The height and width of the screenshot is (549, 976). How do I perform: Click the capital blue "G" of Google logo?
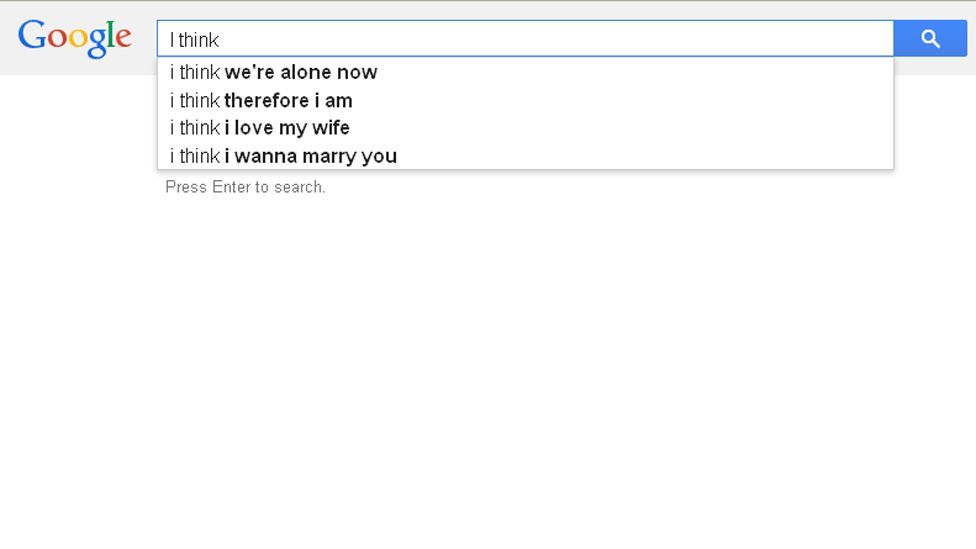click(32, 34)
